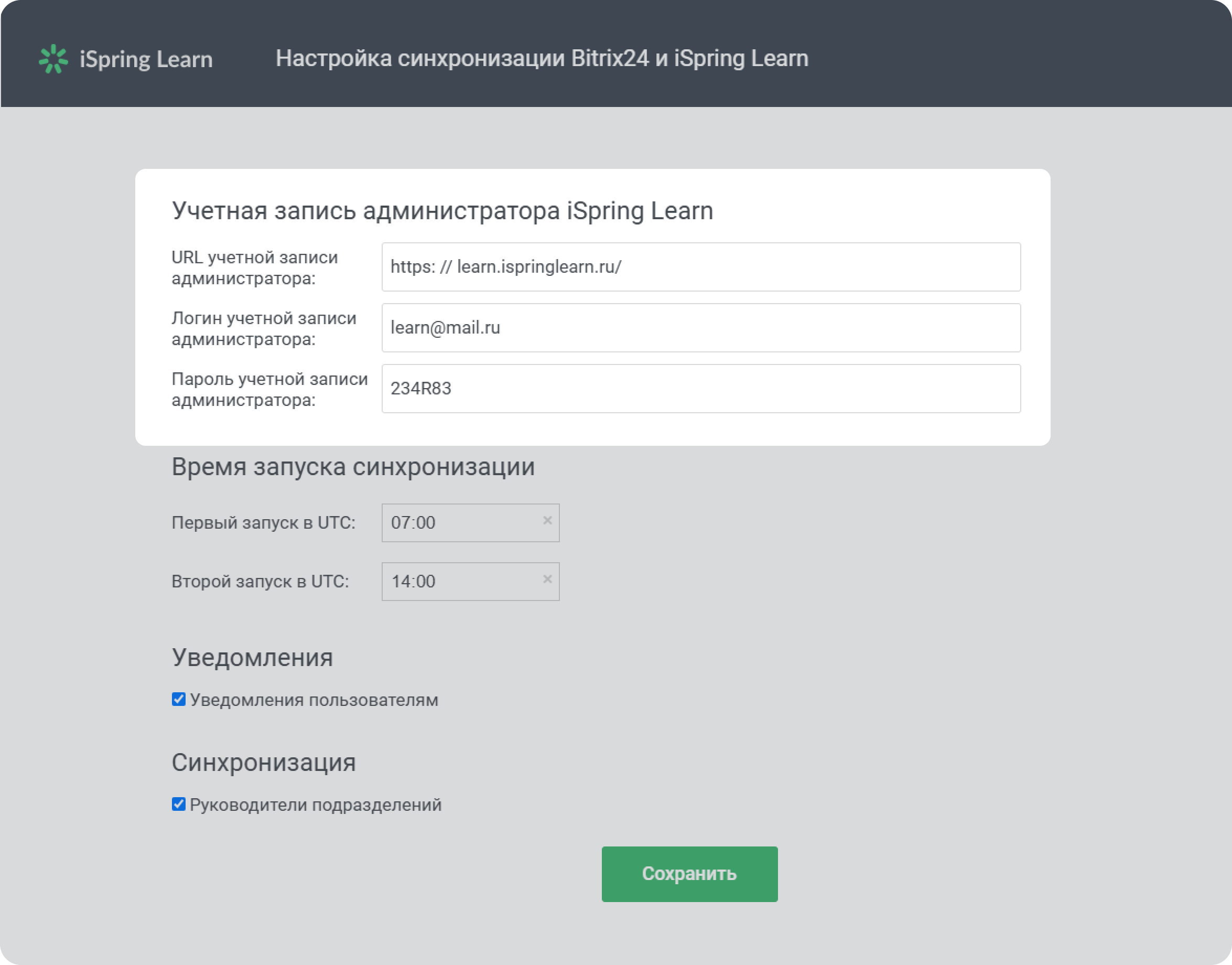Viewport: 1232px width, 965px height.
Task: Click the iSpring Learn brand name text
Action: [146, 59]
